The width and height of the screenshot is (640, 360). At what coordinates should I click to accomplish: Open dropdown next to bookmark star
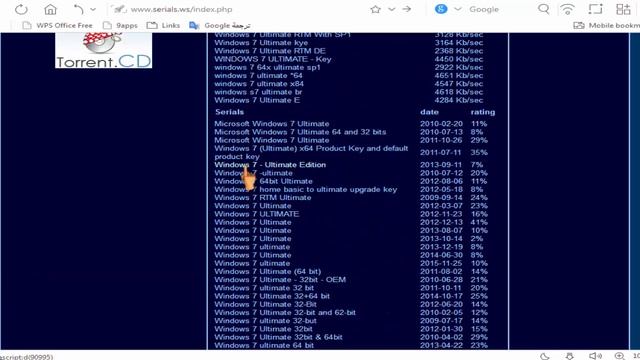click(x=391, y=9)
